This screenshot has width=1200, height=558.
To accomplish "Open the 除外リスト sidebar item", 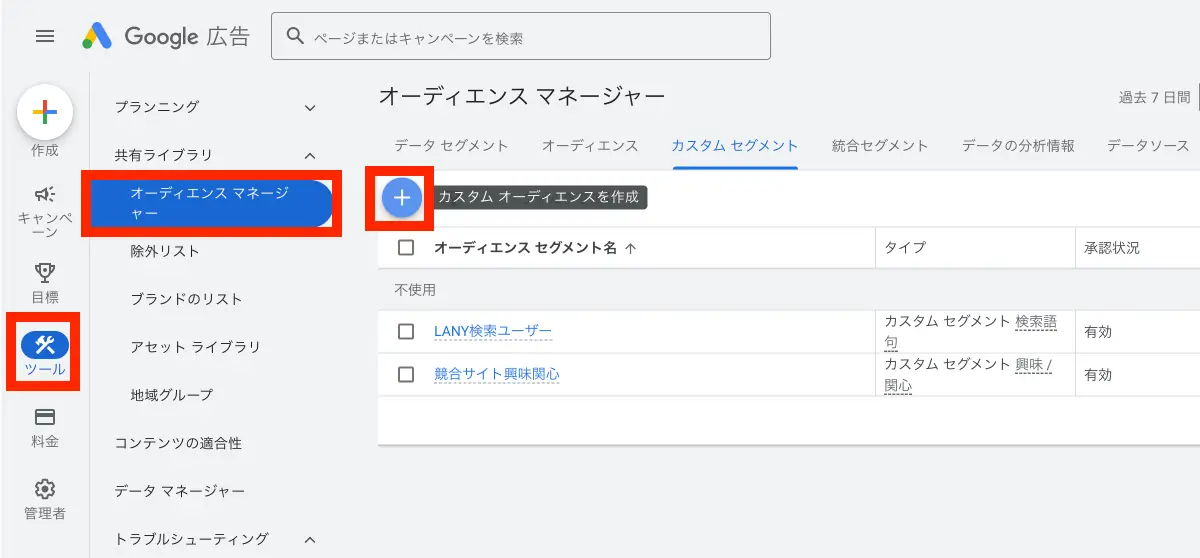I will (165, 251).
